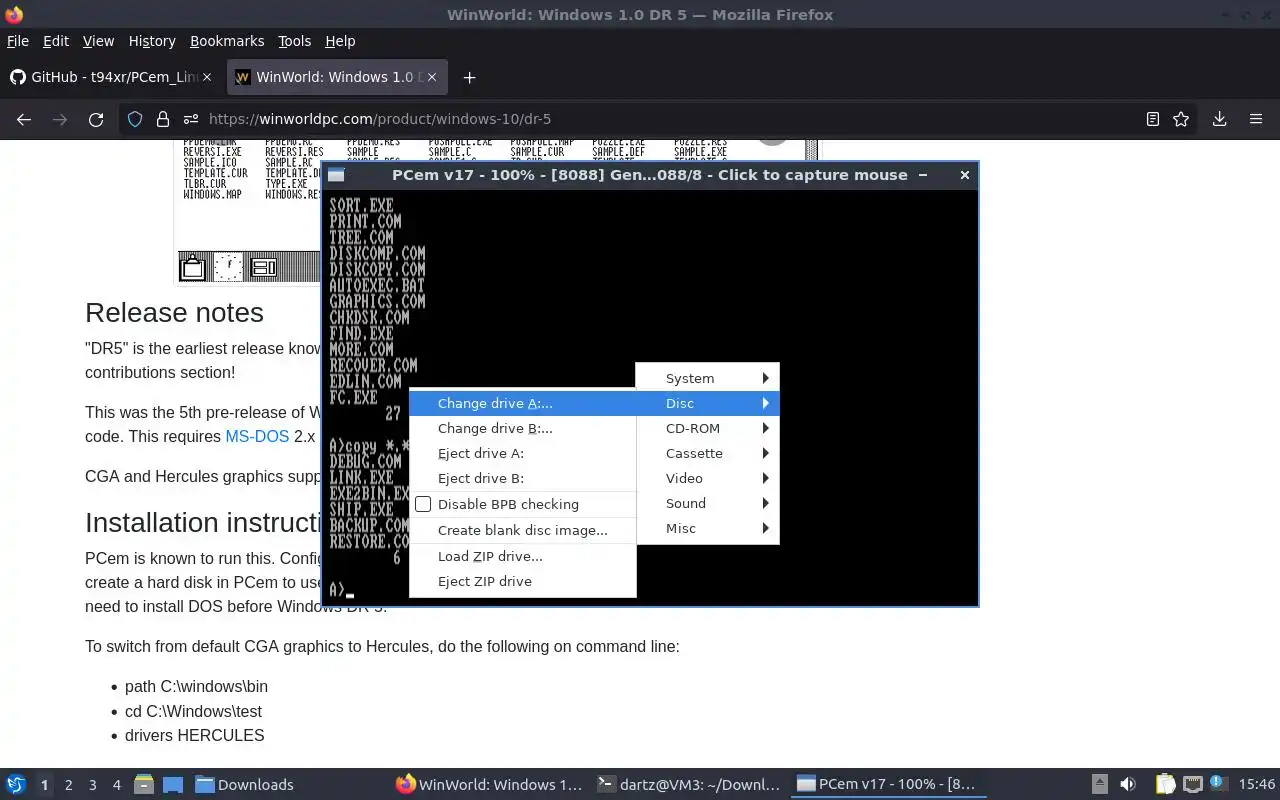The image size is (1280, 800).
Task: Click the browser back arrow
Action: (24, 119)
